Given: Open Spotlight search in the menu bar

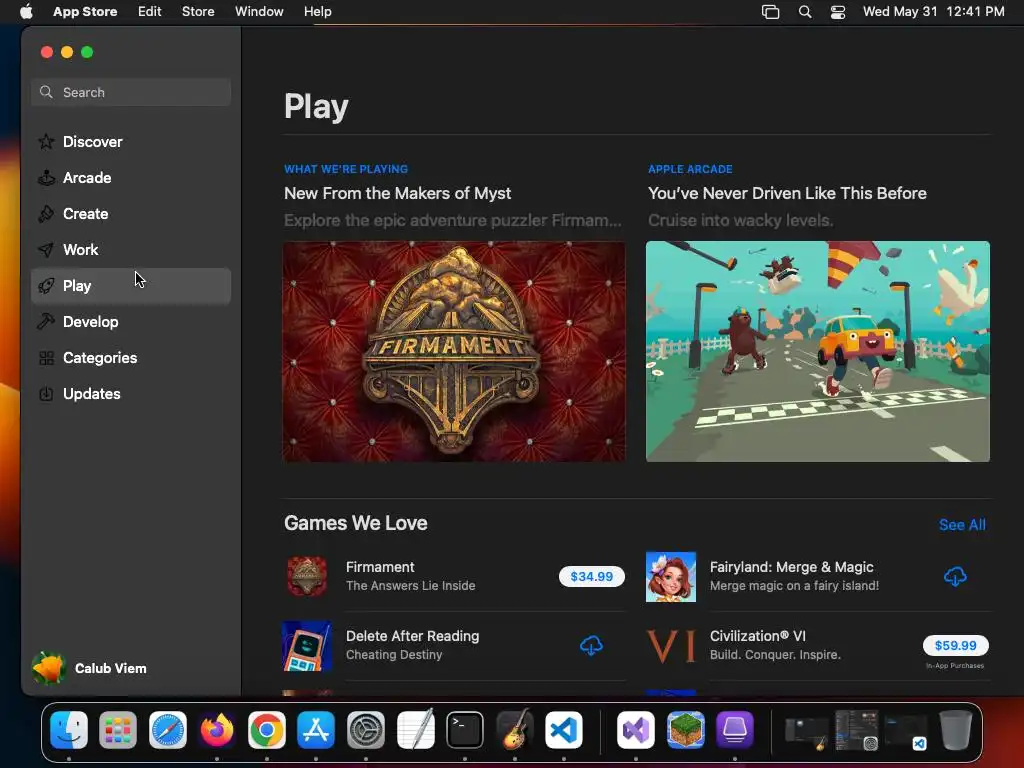Looking at the screenshot, I should [x=805, y=12].
